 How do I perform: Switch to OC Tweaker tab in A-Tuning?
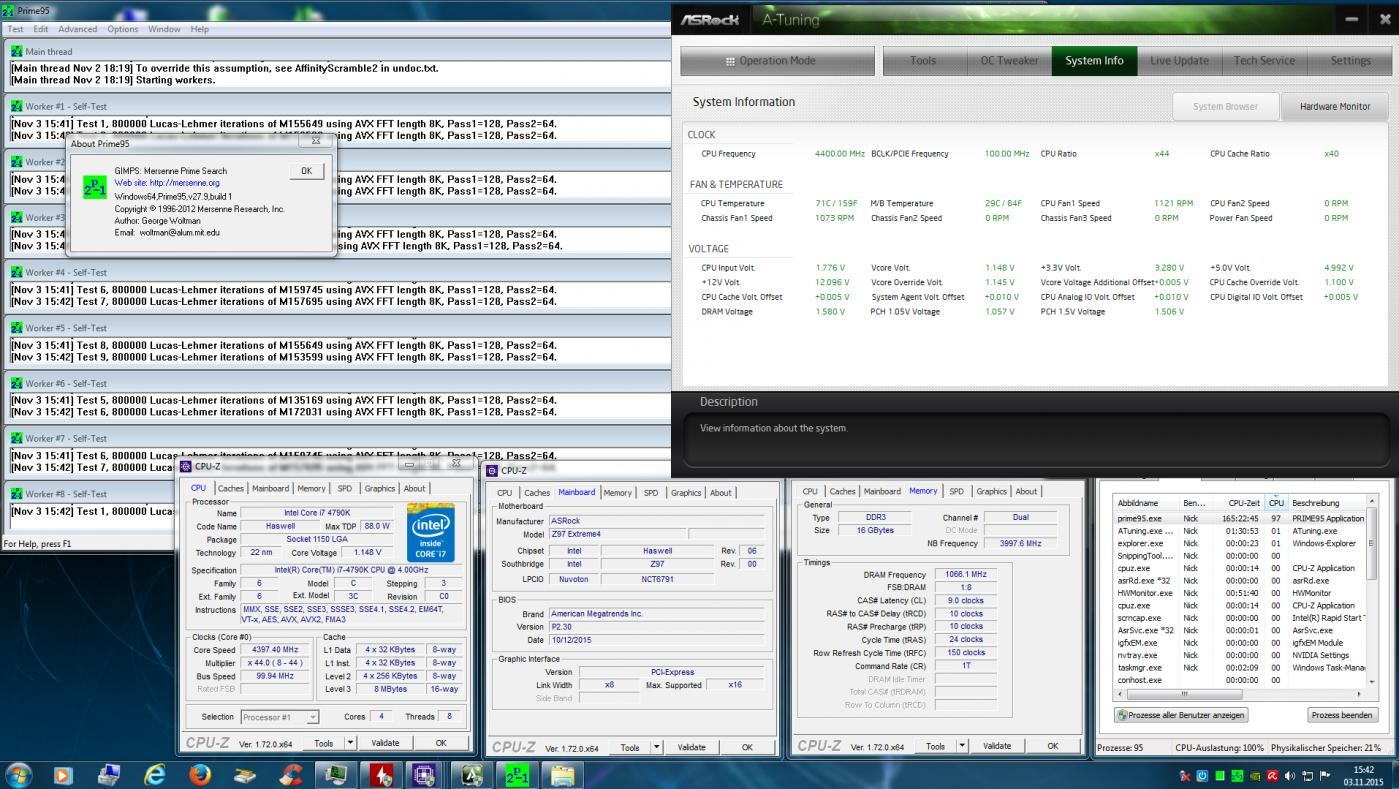(1009, 61)
